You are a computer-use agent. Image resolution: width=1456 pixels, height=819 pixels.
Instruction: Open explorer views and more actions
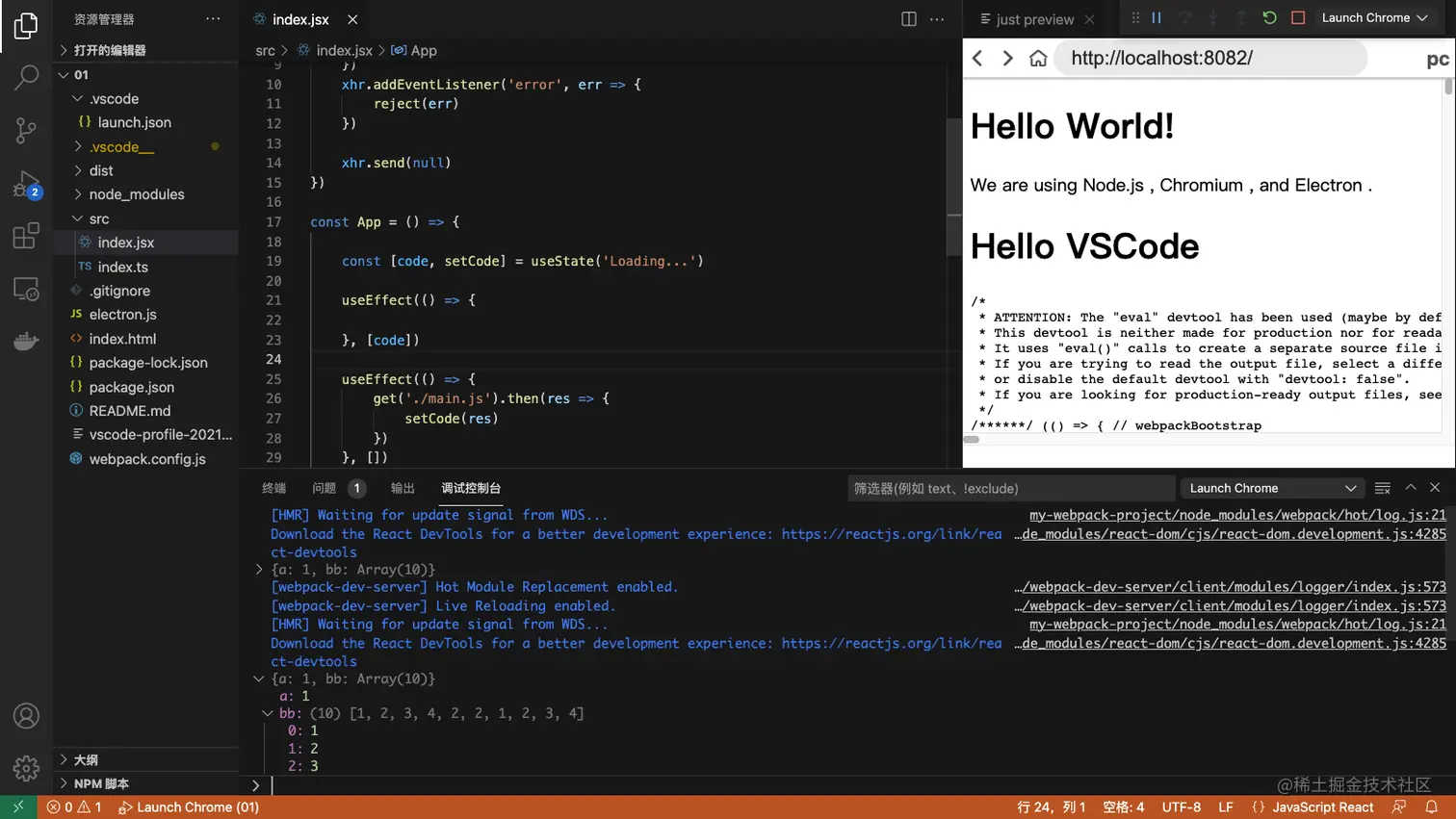coord(213,19)
